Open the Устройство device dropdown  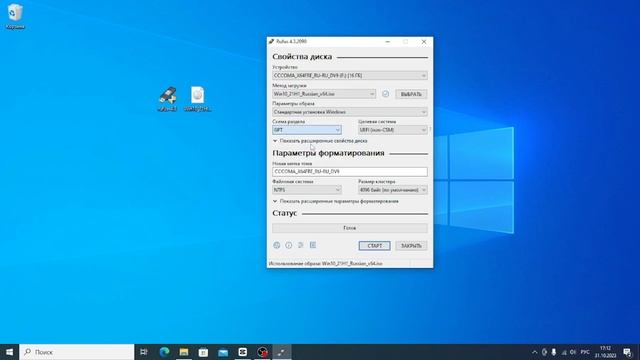(350, 76)
